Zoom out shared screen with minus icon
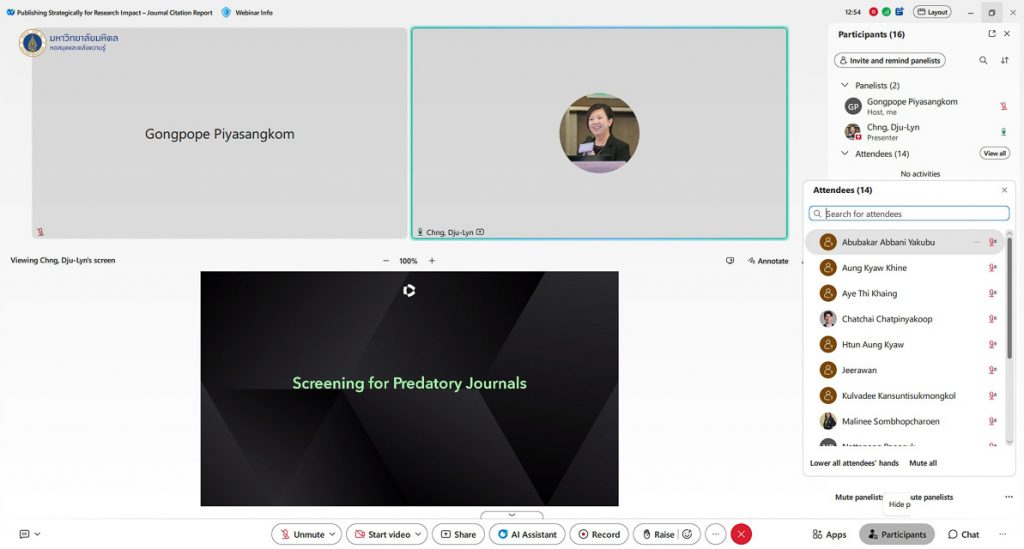 click(x=386, y=261)
